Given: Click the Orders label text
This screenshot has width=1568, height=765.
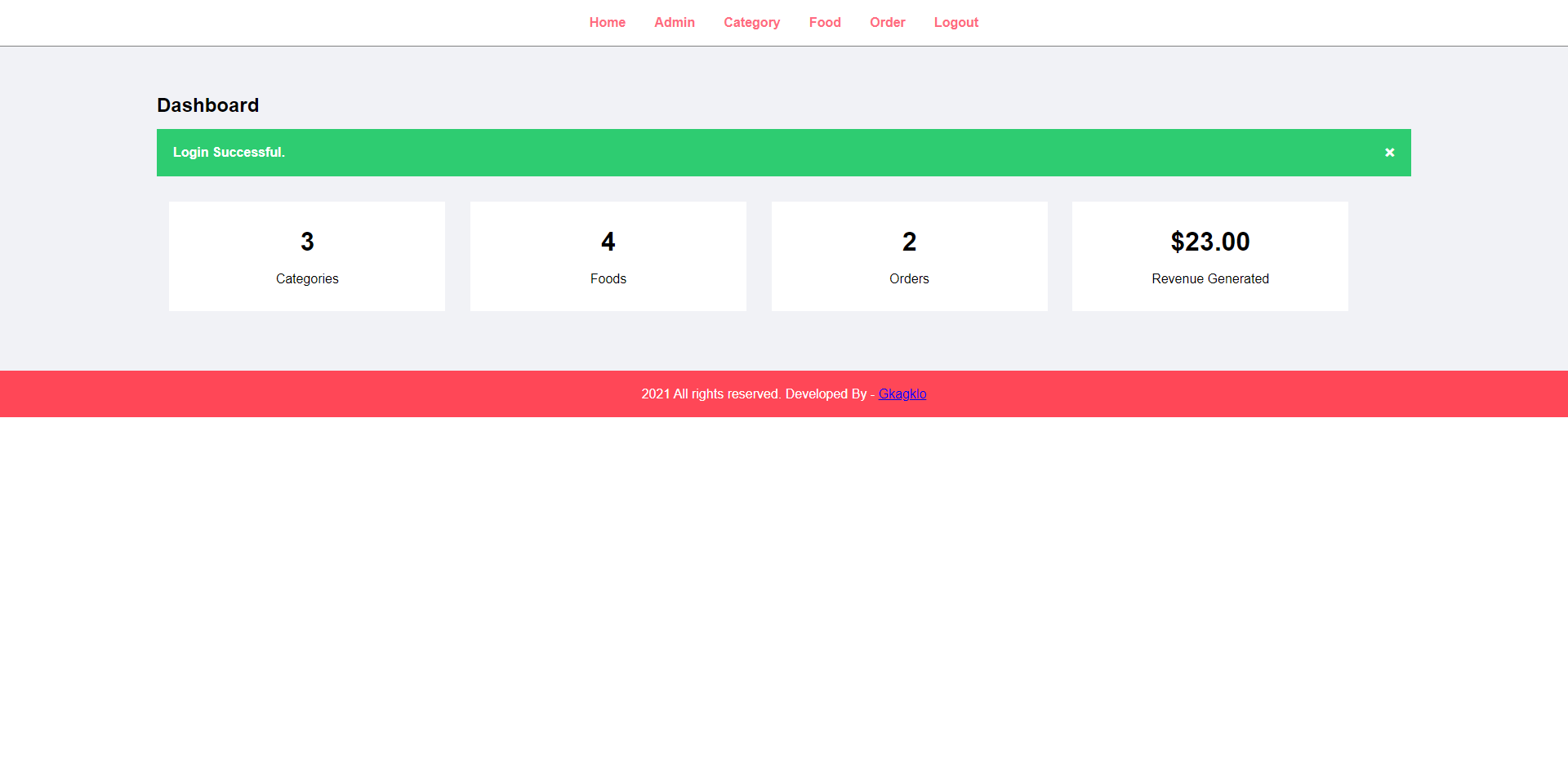Looking at the screenshot, I should coord(909,278).
